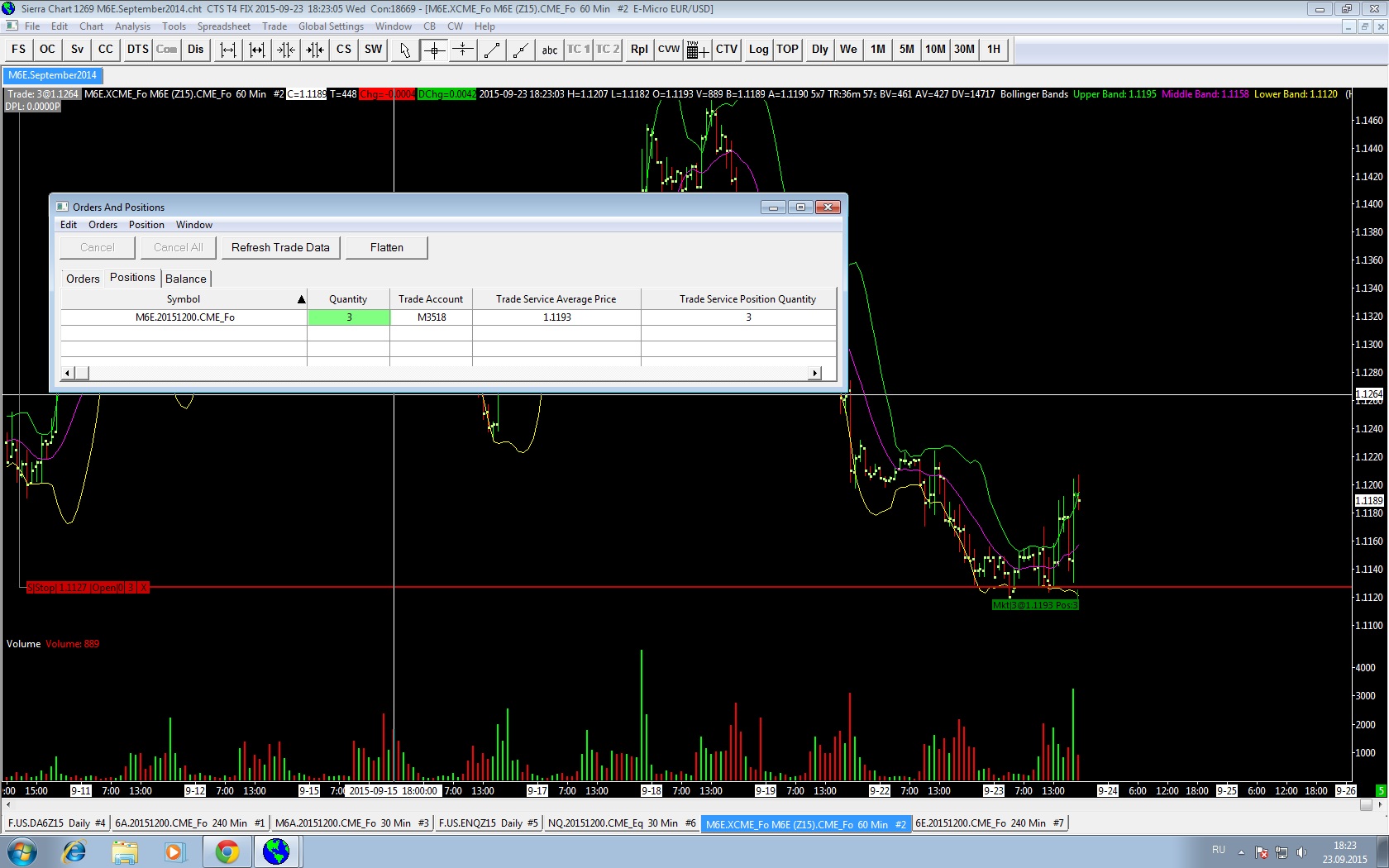The image size is (1389, 868).
Task: Select the line drawing tool
Action: (492, 50)
